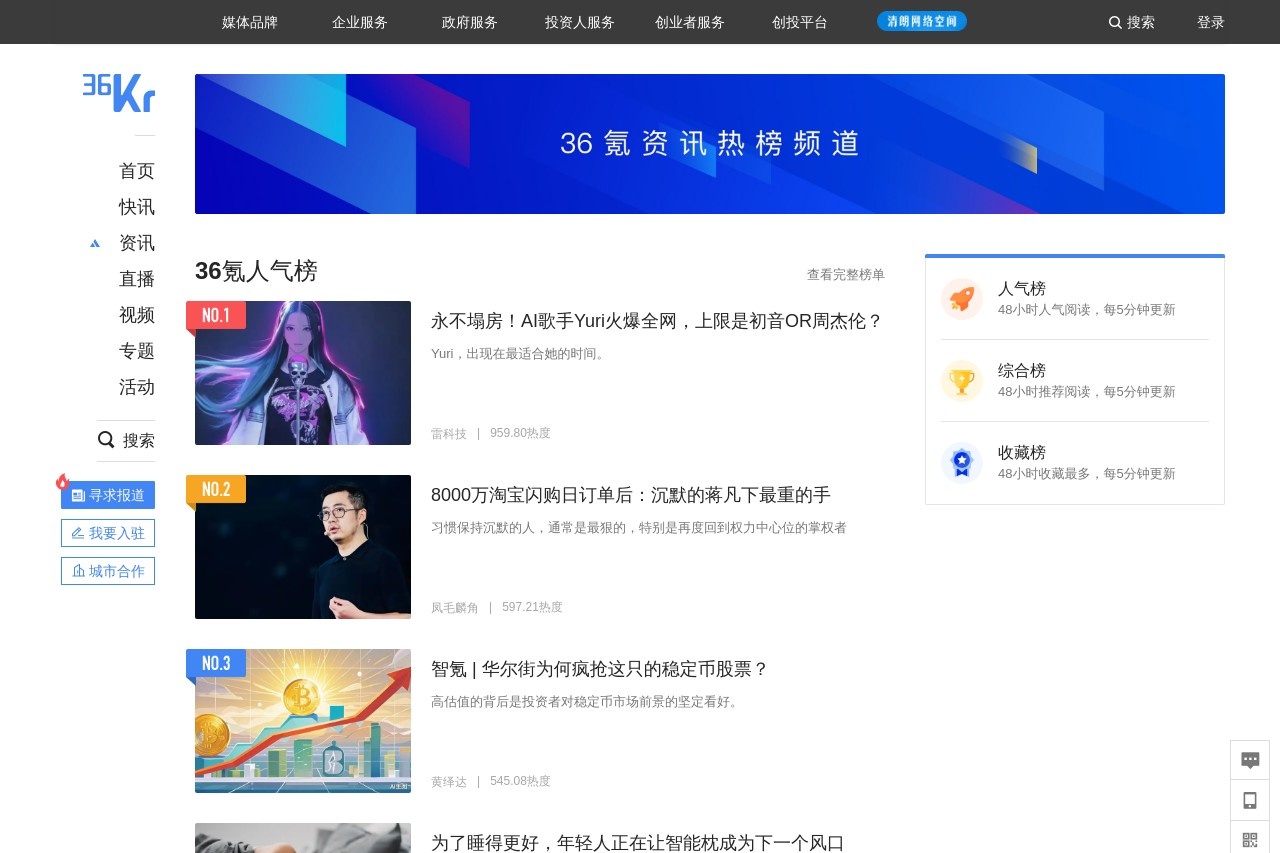Open 创投平台 in top menu
This screenshot has height=853, width=1280.
tap(800, 22)
